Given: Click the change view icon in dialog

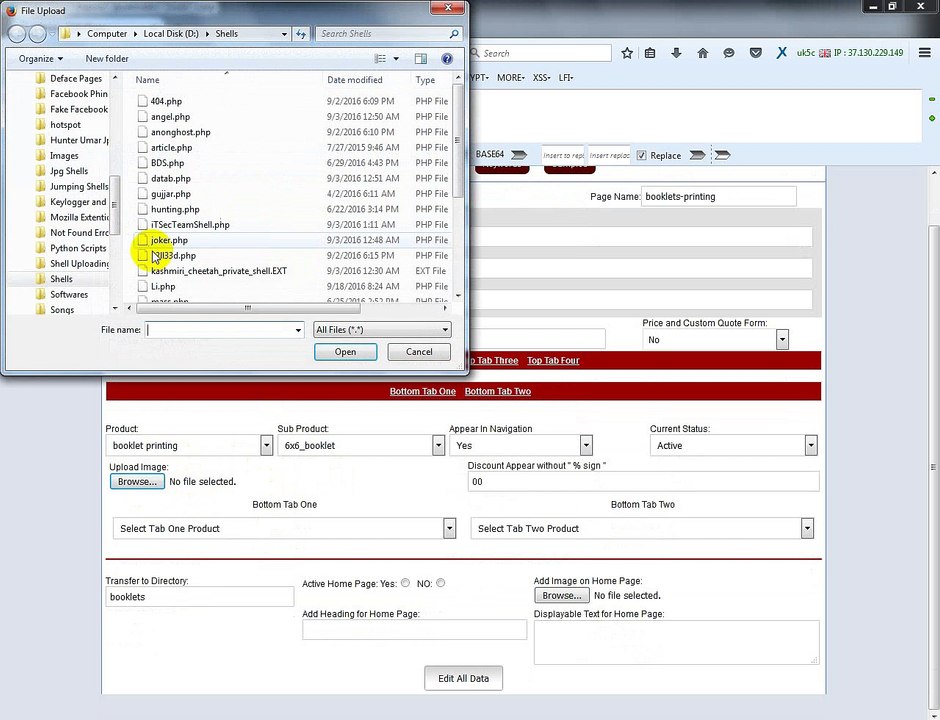Looking at the screenshot, I should (380, 59).
